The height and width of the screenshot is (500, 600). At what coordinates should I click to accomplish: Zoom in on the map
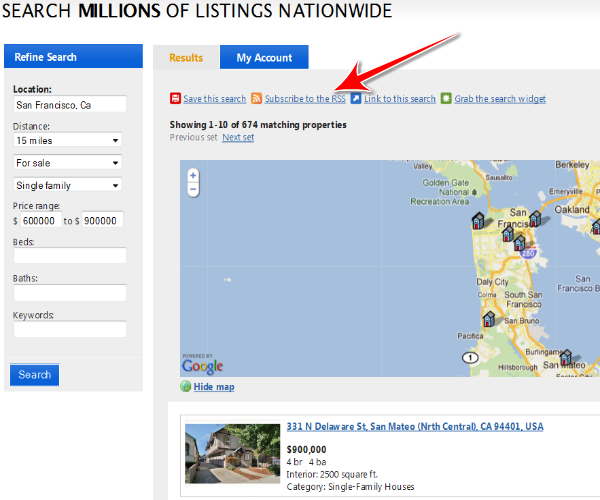(193, 176)
